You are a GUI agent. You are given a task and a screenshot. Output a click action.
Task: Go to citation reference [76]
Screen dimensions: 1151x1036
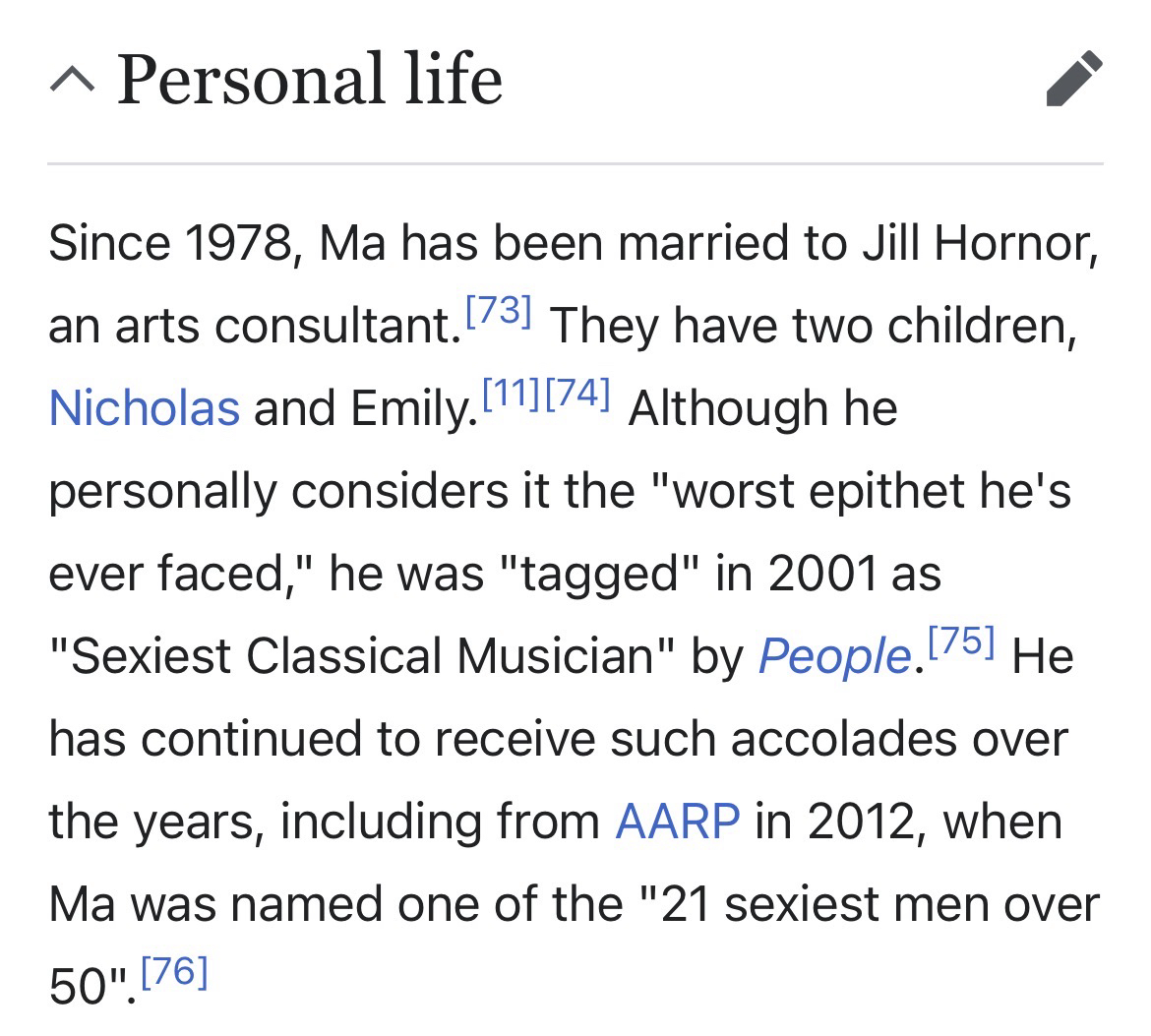click(173, 972)
